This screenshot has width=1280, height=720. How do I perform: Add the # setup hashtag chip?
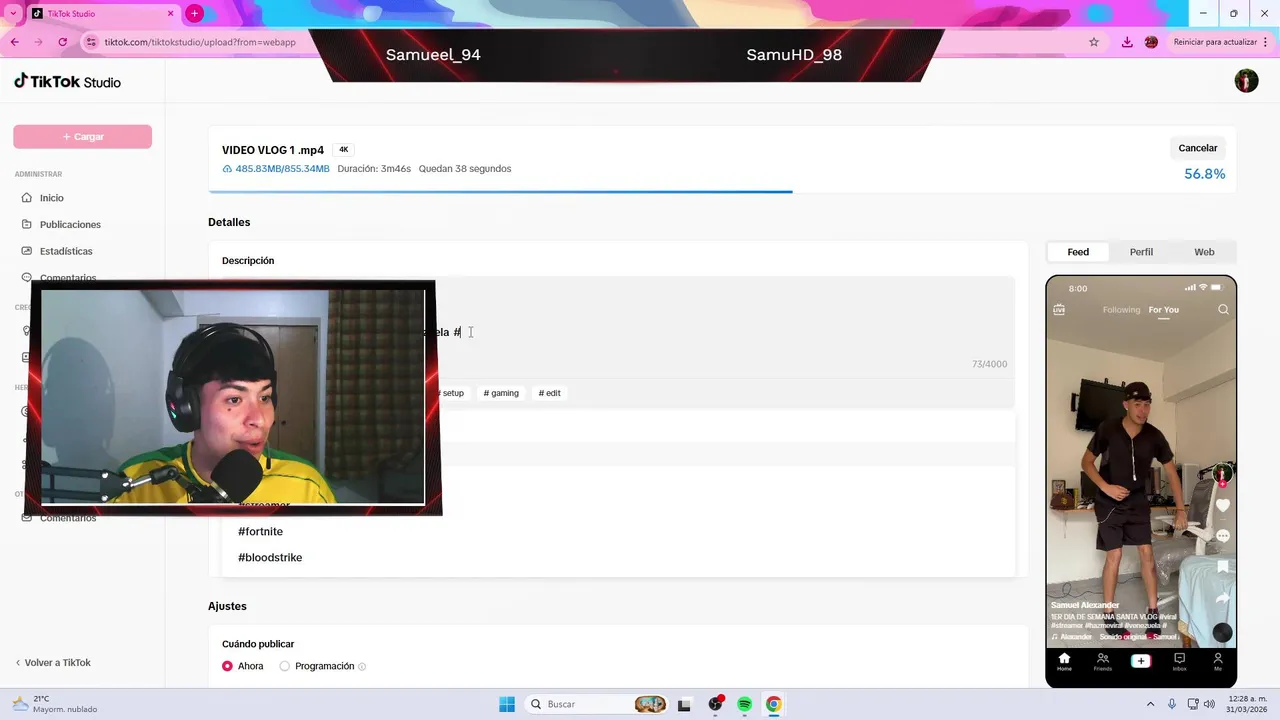pyautogui.click(x=453, y=393)
